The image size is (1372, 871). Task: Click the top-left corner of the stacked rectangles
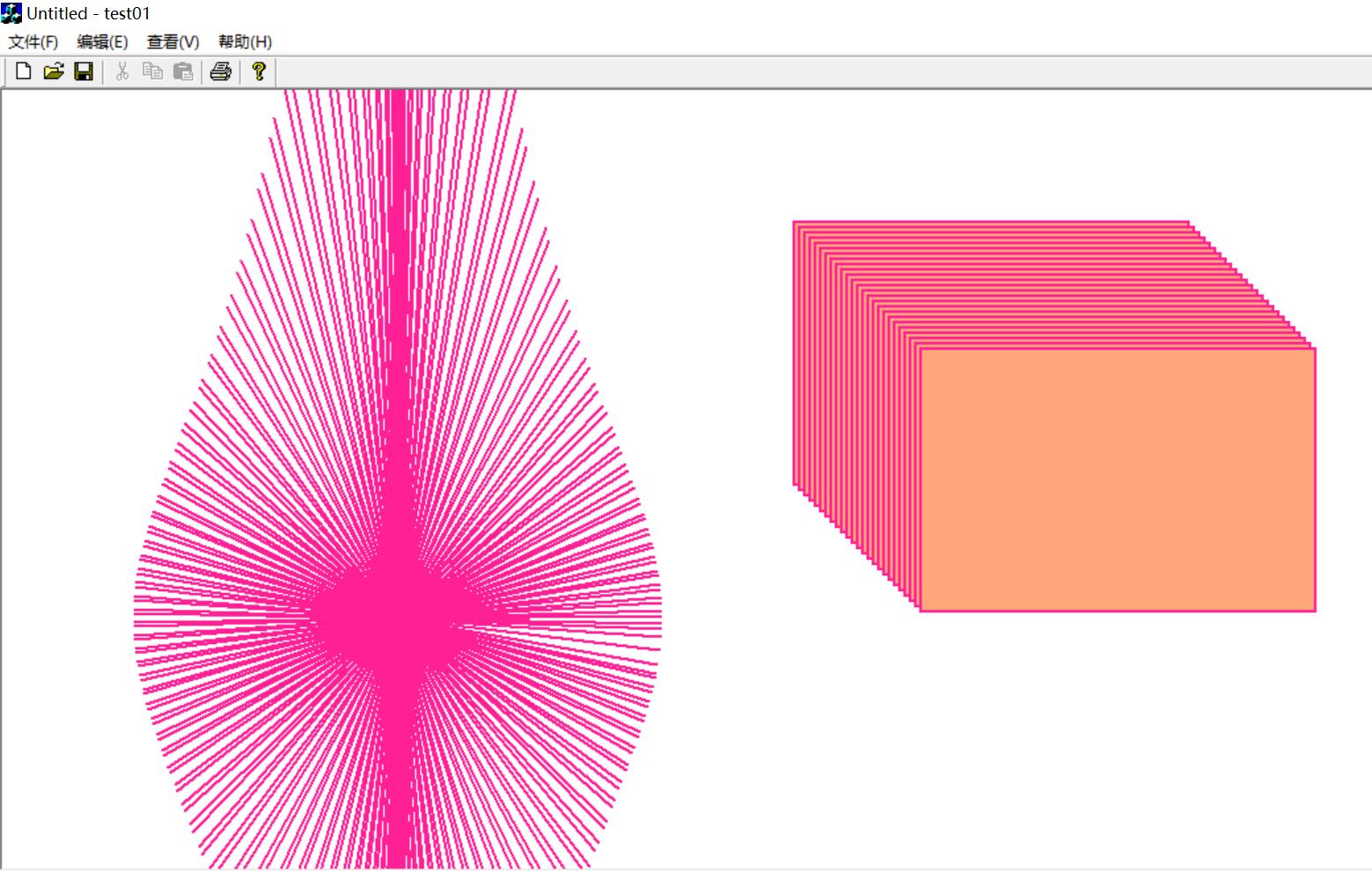point(795,223)
